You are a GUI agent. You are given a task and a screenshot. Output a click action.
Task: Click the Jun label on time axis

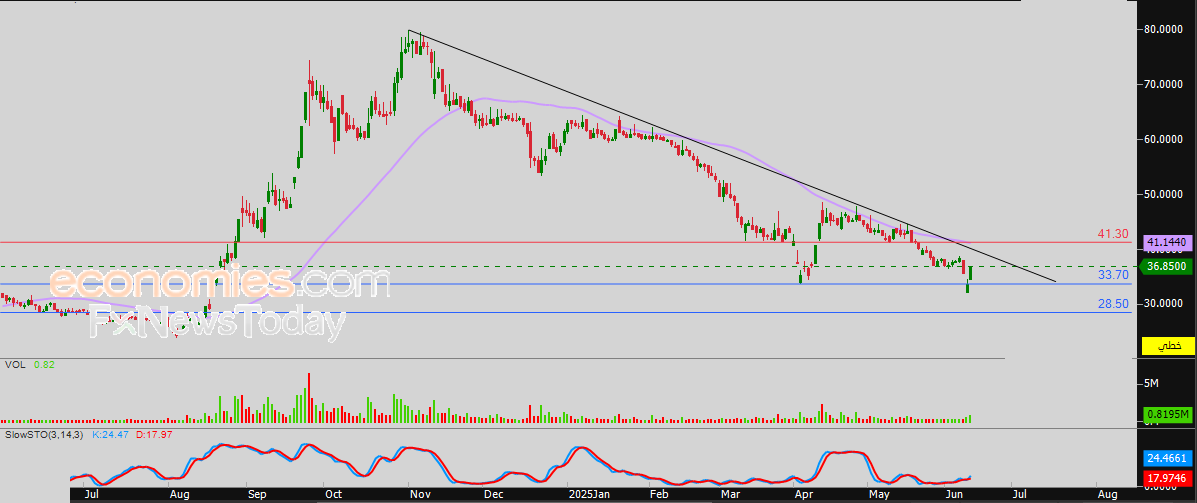coord(955,495)
